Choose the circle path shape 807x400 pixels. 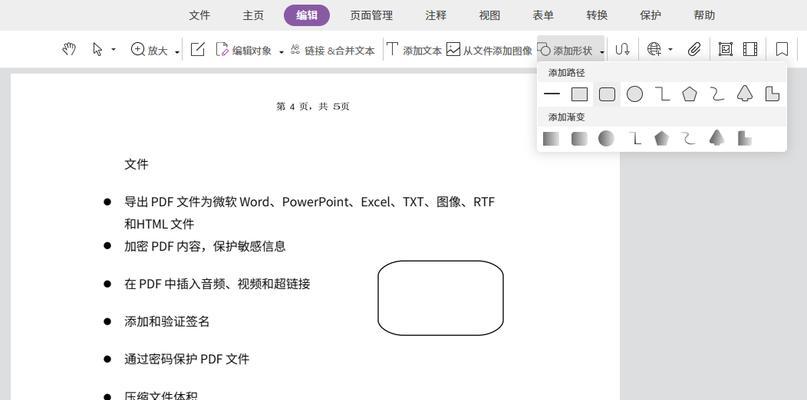click(x=635, y=94)
